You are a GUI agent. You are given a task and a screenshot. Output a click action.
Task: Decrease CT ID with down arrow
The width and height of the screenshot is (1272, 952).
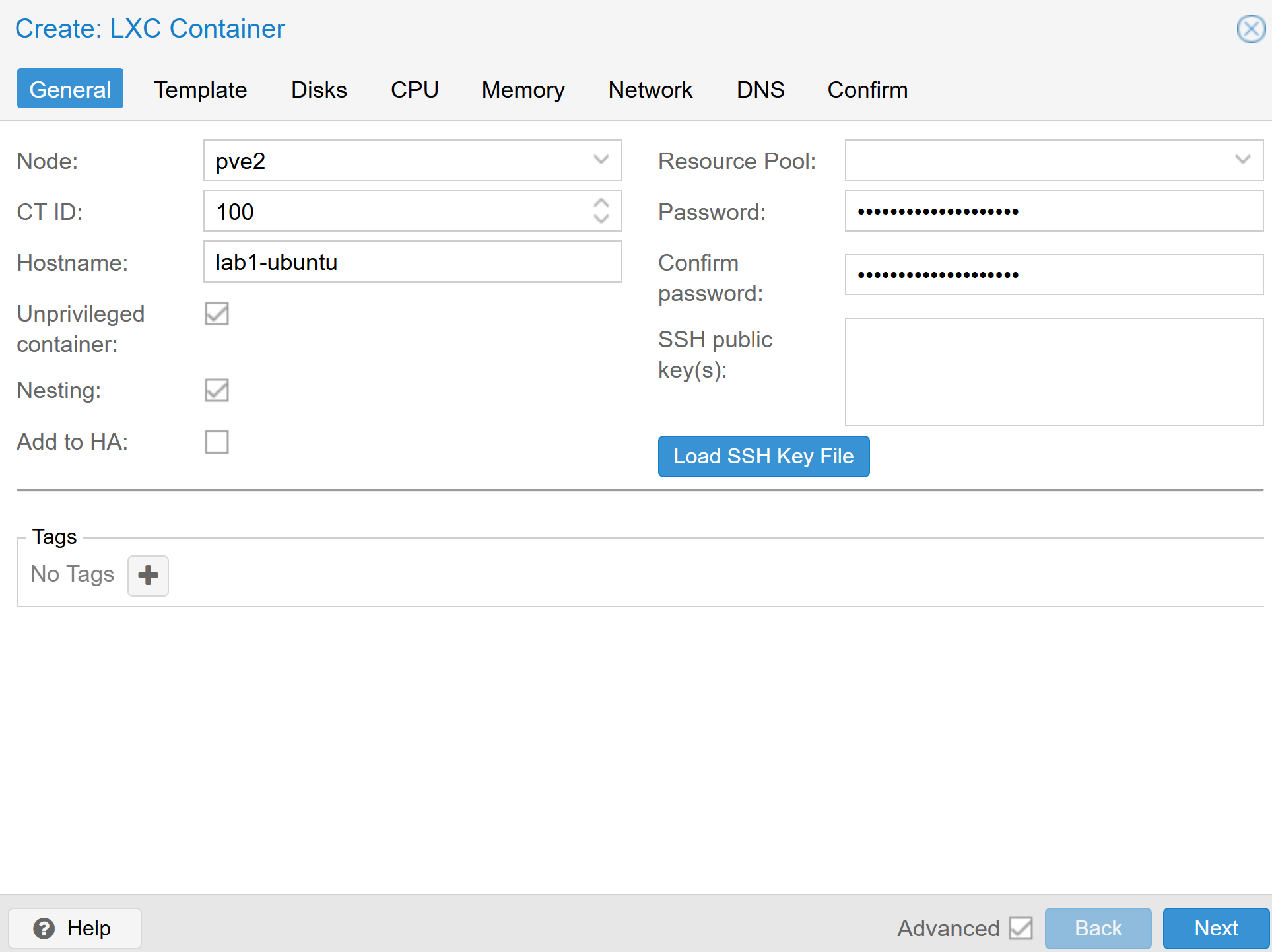[601, 219]
